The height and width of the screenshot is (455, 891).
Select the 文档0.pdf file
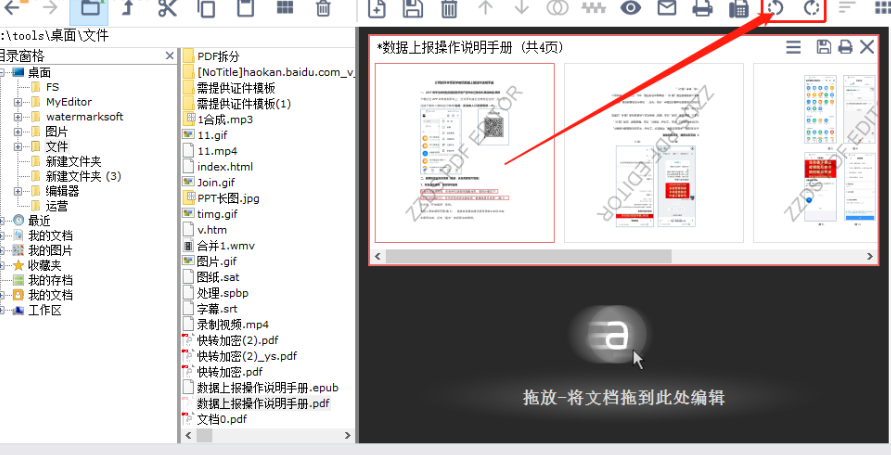[x=222, y=420]
